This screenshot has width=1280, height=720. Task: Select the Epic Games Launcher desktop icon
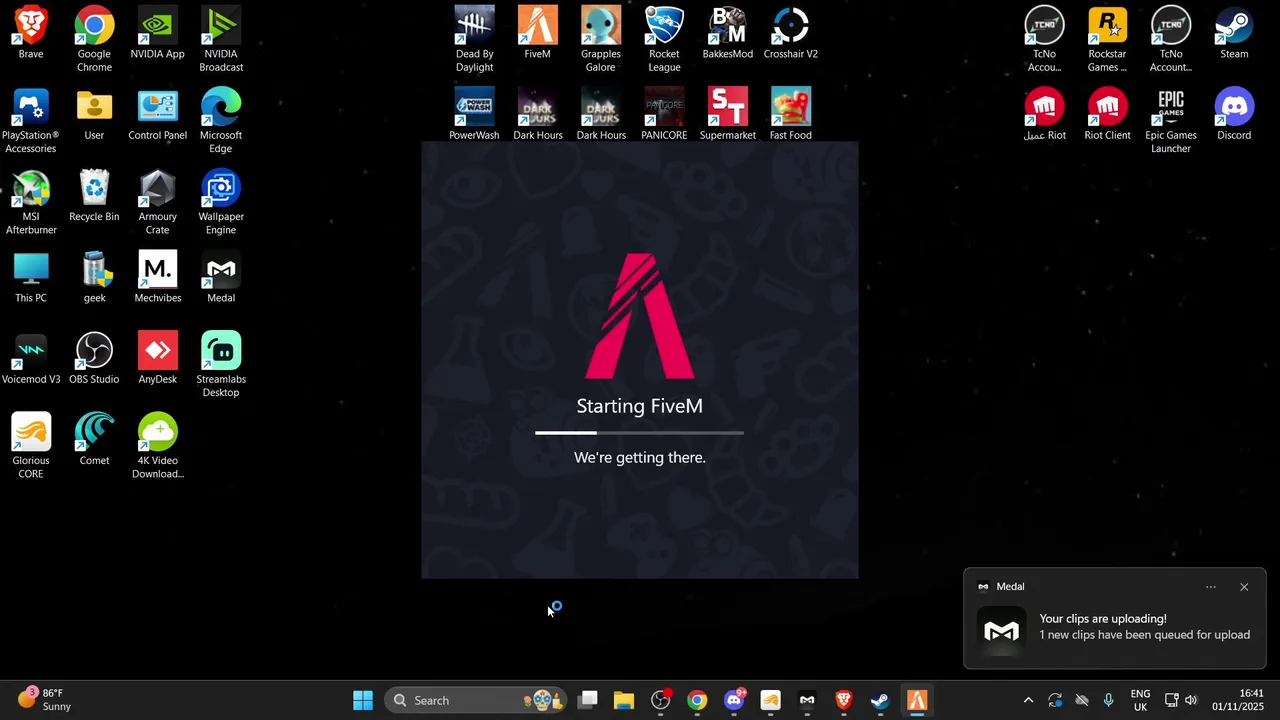(x=1171, y=121)
